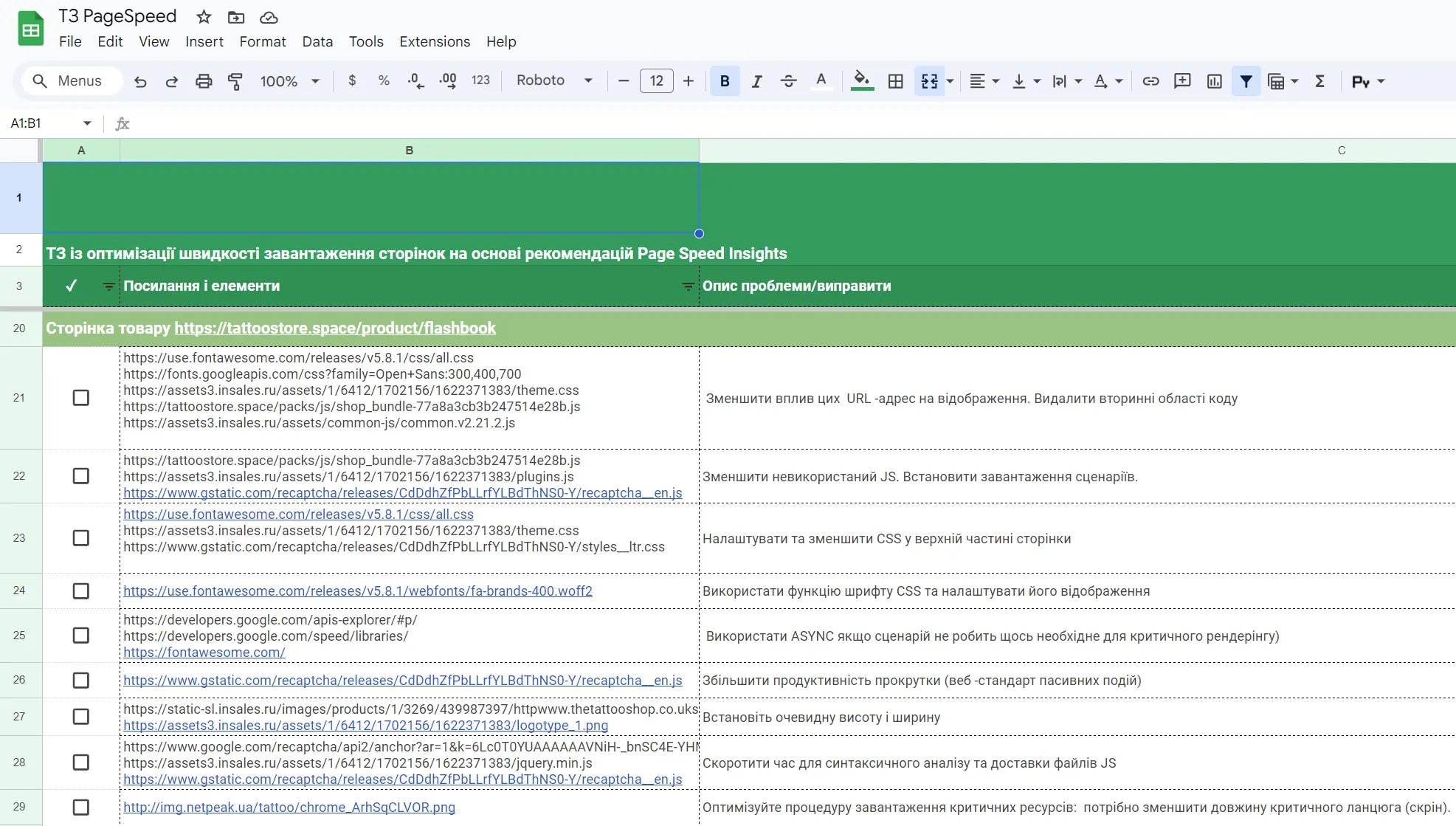Apply strikethrough formatting

coord(789,81)
